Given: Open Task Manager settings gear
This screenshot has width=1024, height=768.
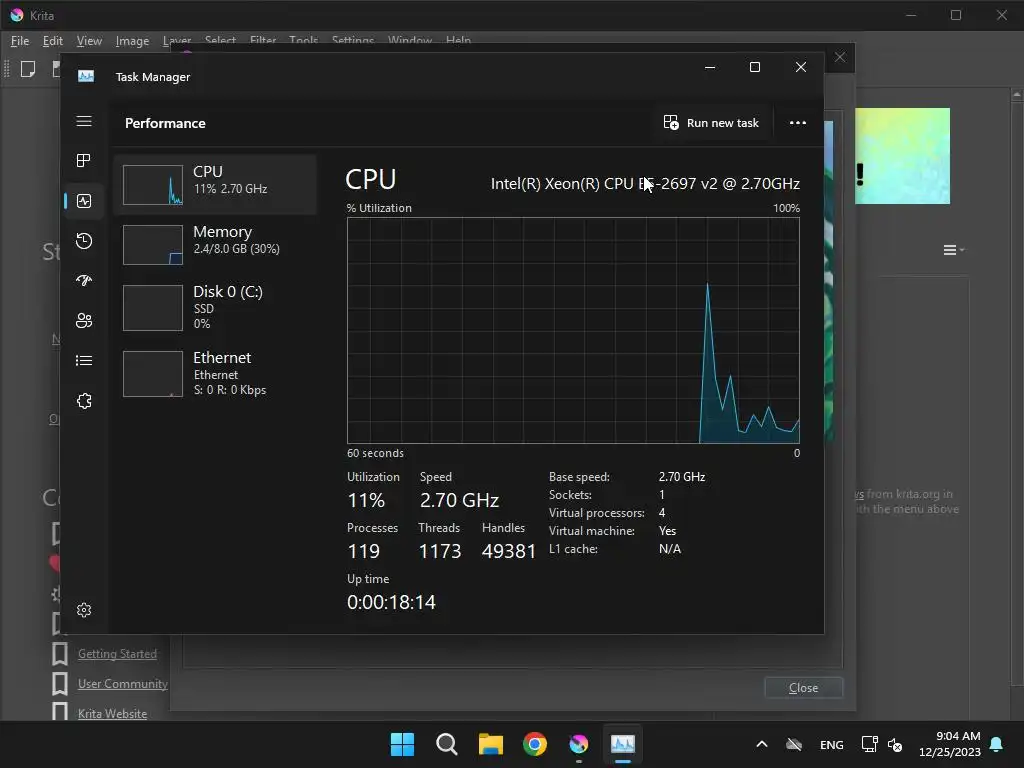Looking at the screenshot, I should [84, 610].
